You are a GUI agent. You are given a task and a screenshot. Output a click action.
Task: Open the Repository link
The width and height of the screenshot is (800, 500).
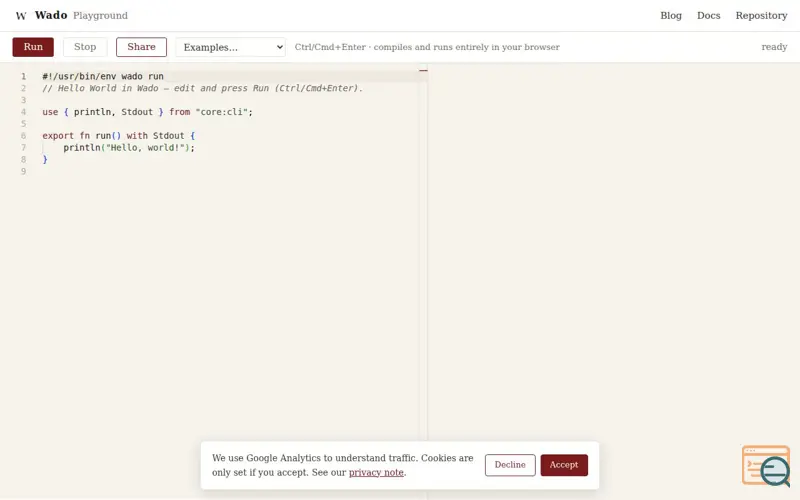click(761, 15)
